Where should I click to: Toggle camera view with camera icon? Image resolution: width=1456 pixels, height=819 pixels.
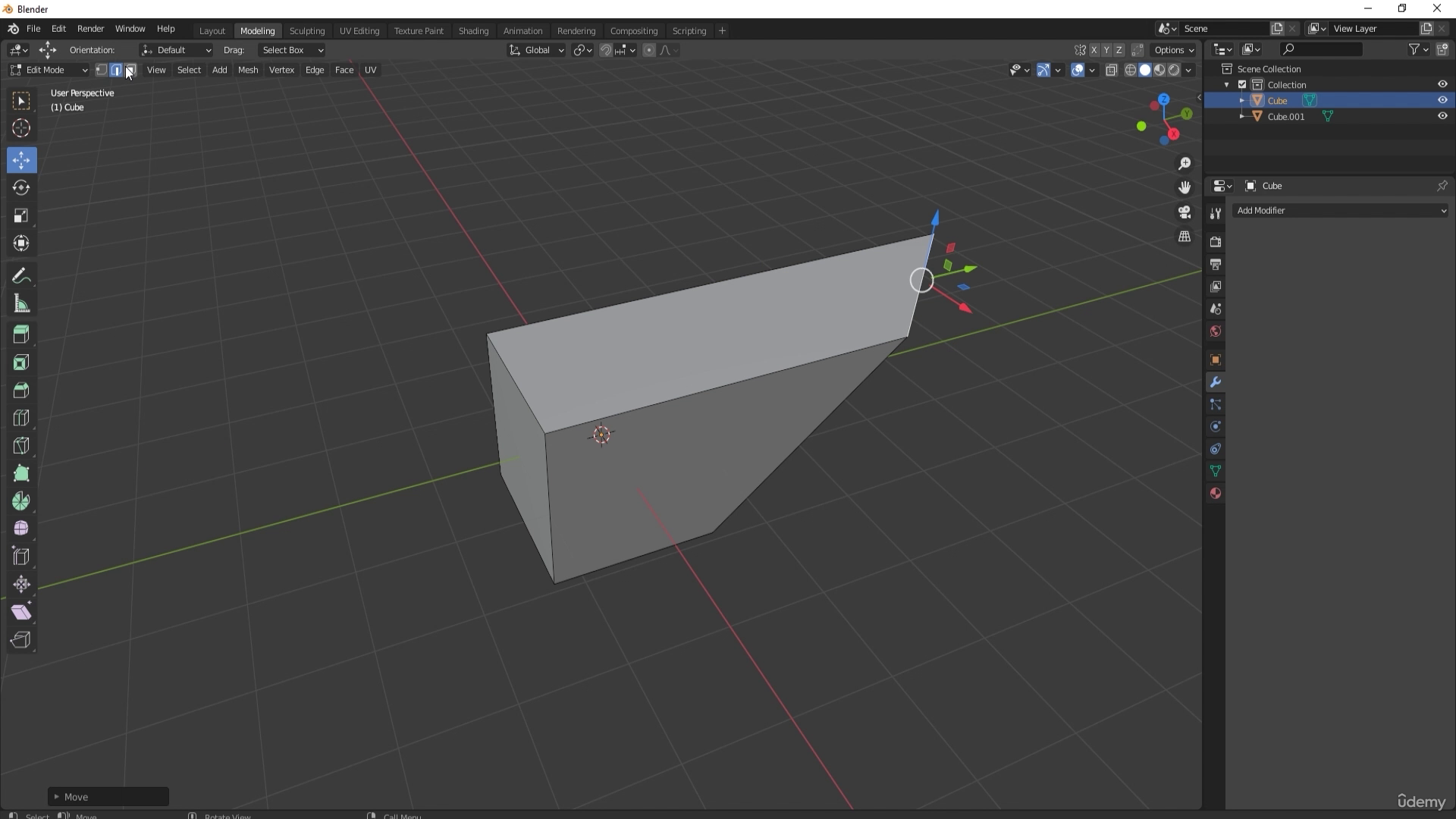click(1185, 212)
